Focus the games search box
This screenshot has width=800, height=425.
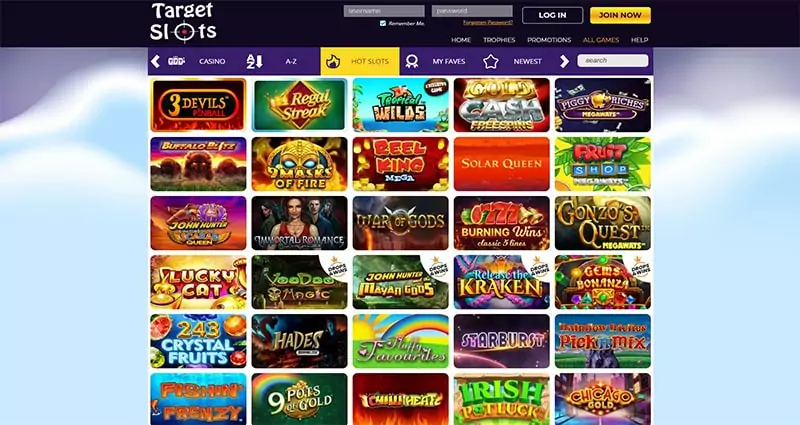pos(613,60)
